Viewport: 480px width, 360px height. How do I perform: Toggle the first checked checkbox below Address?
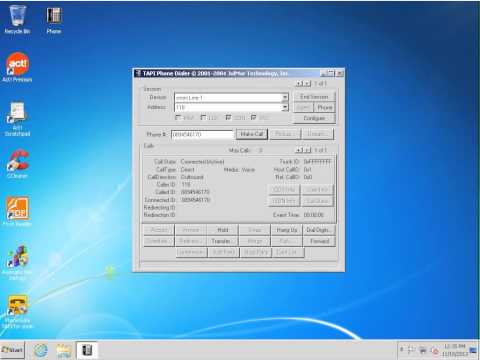click(x=228, y=117)
